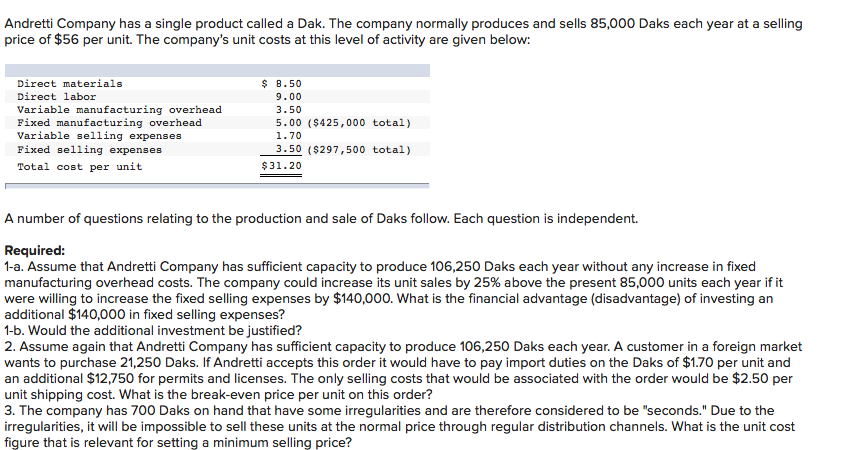This screenshot has width=854, height=450.
Task: Click Fixed manufacturing overhead label
Action: click(x=109, y=123)
